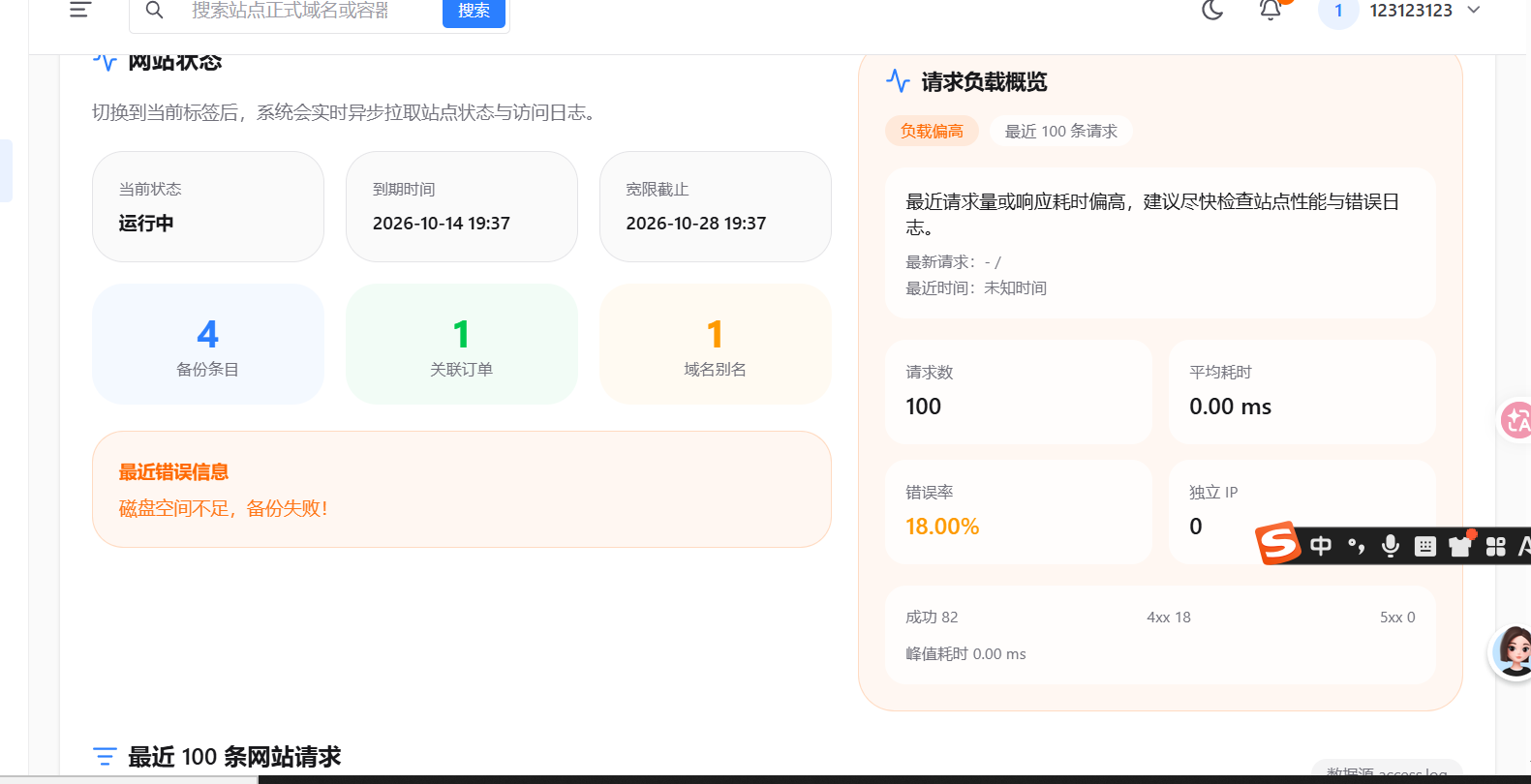1531x784 pixels.
Task: Click the 独立 IP label
Action: (x=1213, y=492)
